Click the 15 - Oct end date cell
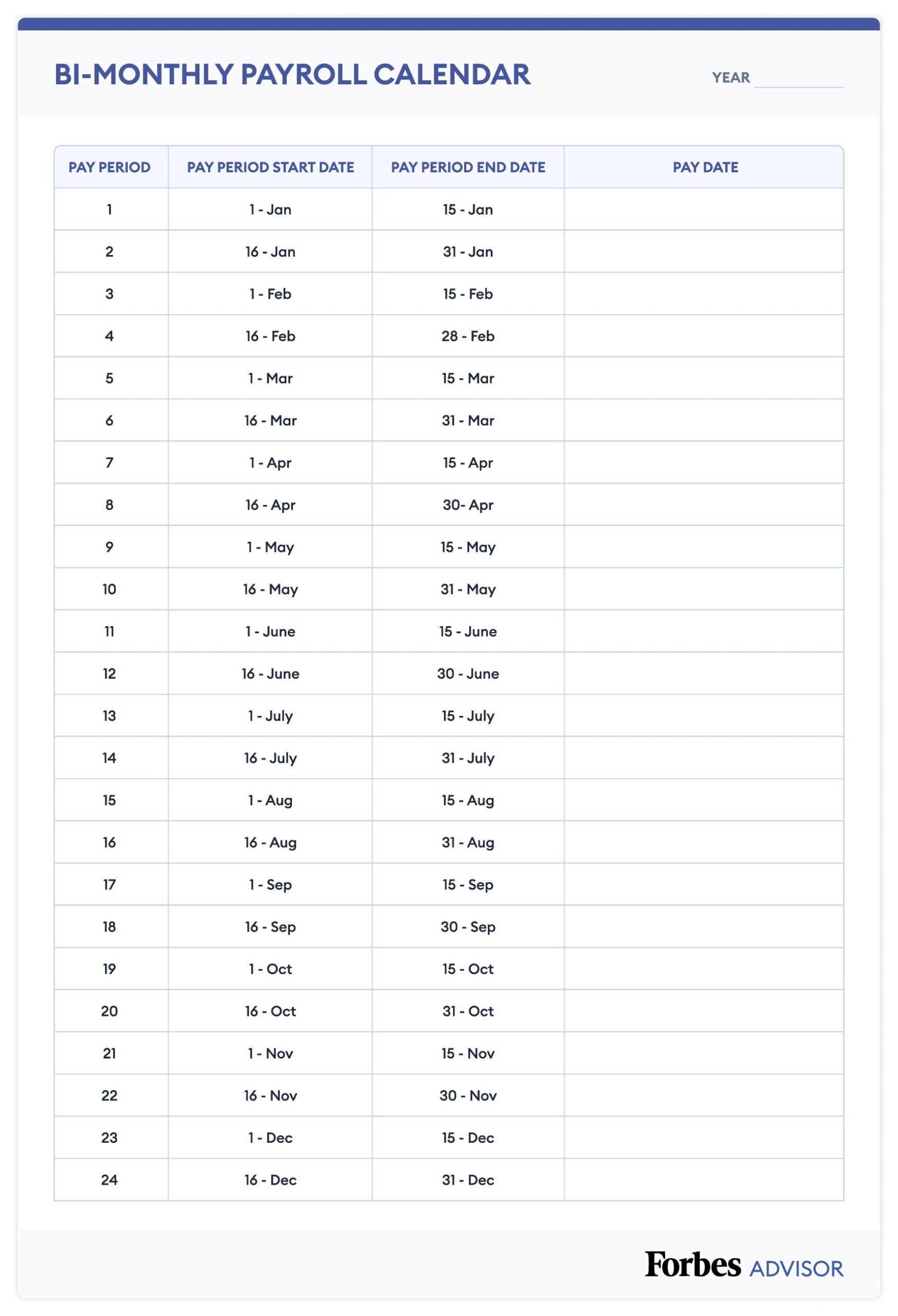The height and width of the screenshot is (1316, 898). click(x=468, y=970)
